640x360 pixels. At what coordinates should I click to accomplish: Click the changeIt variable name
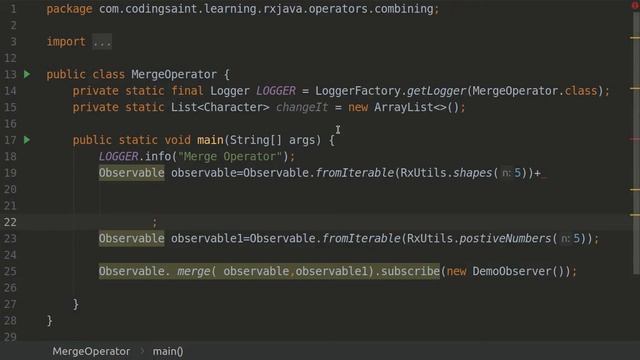click(302, 107)
